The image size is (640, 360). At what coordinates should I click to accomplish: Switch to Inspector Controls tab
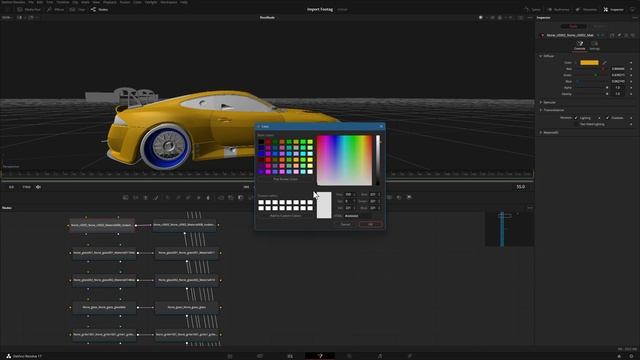tap(580, 45)
